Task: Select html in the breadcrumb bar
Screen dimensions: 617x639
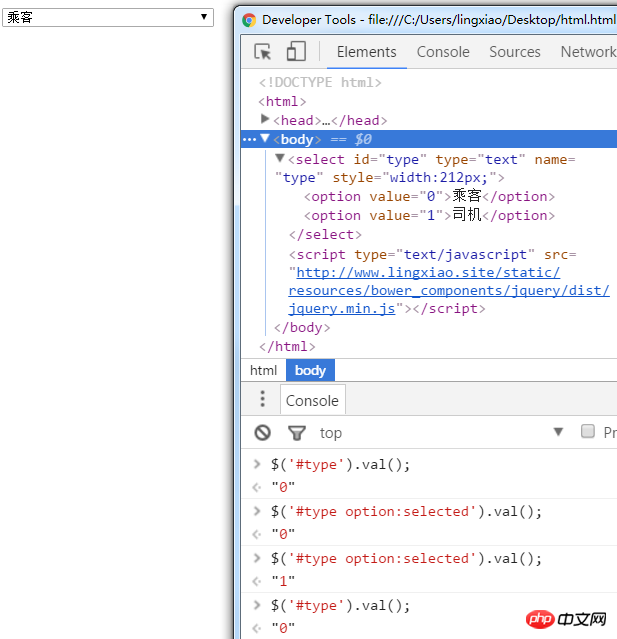Action: pos(264,370)
